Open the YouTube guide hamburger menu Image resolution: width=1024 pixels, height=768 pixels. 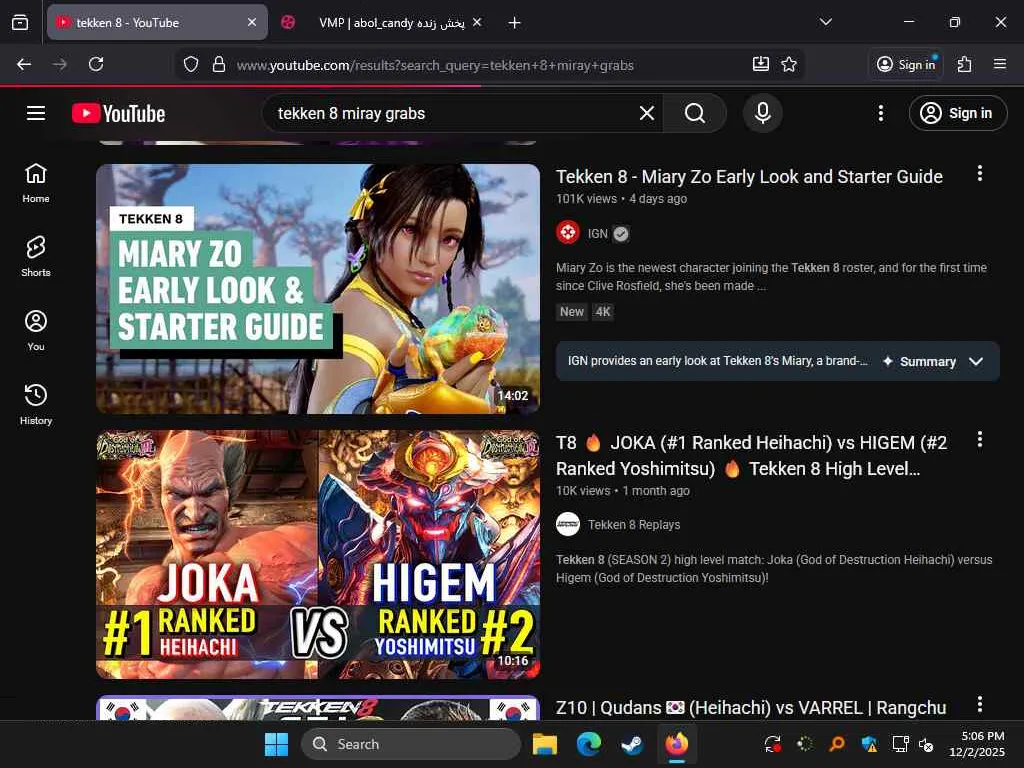point(36,113)
